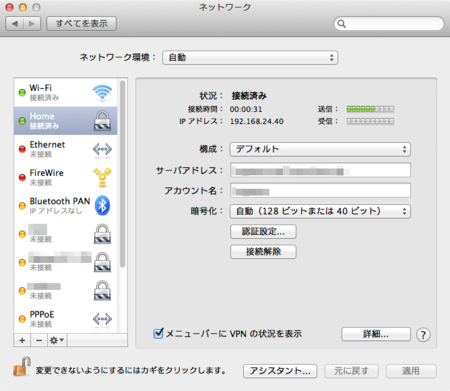
Task: Click the 元に戻す revert button
Action: tap(352, 371)
